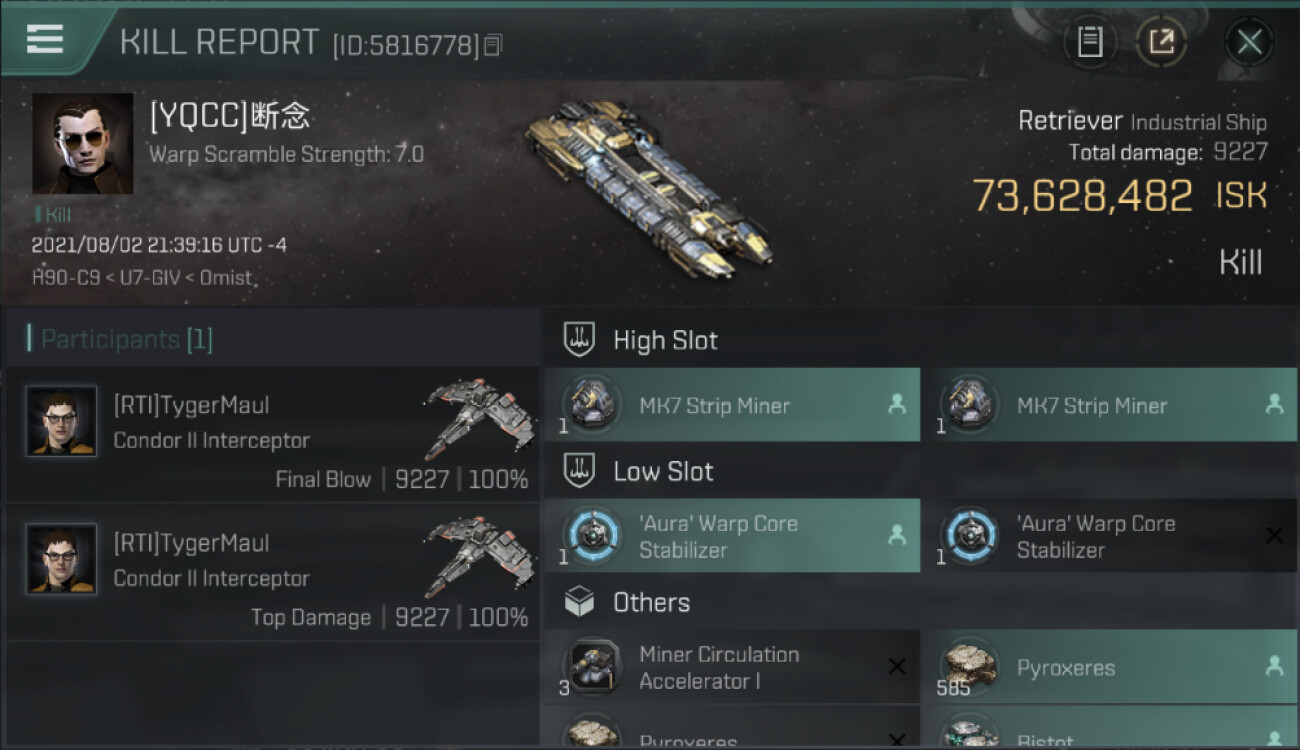Select the Pyroxeres stack of 585
This screenshot has height=750, width=1300.
click(1110, 667)
